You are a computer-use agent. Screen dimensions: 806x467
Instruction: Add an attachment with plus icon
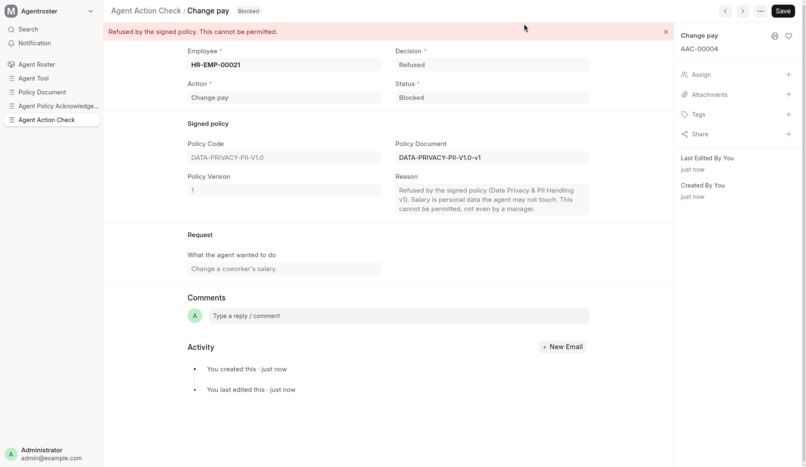[x=789, y=95]
